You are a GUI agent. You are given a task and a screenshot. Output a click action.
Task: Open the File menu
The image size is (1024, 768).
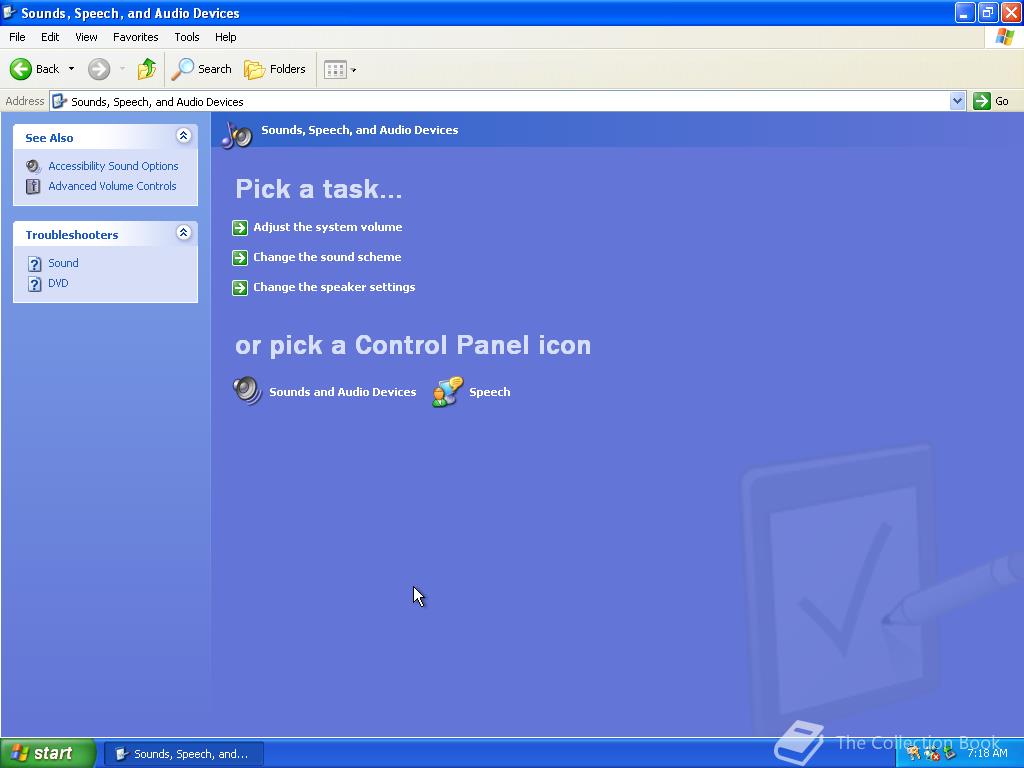17,37
